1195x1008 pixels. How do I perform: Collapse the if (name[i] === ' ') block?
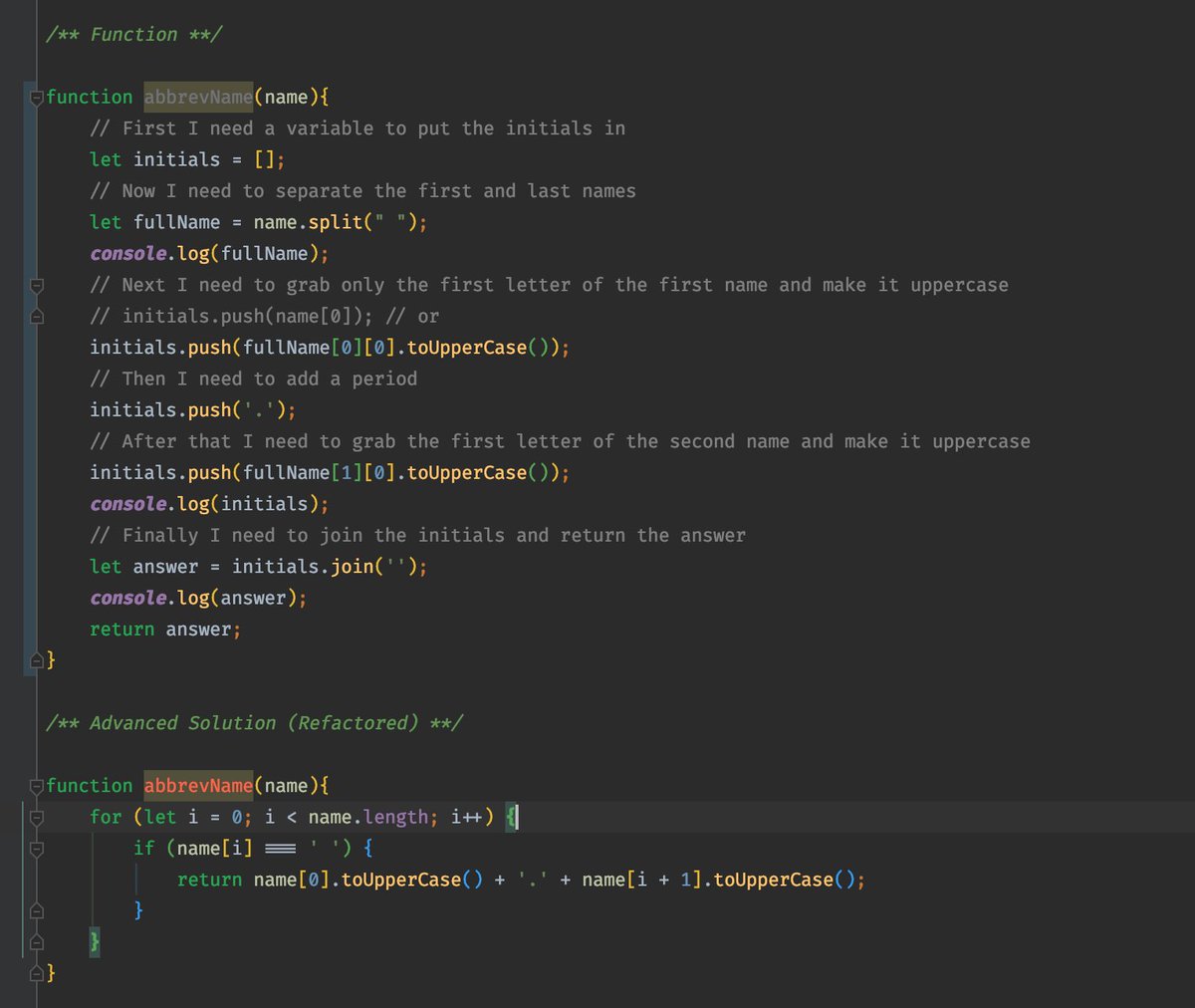pyautogui.click(x=37, y=849)
